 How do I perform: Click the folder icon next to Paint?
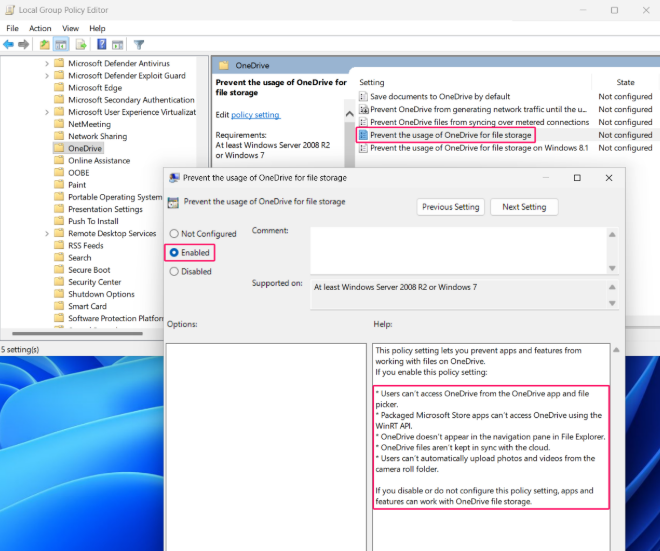pos(59,184)
